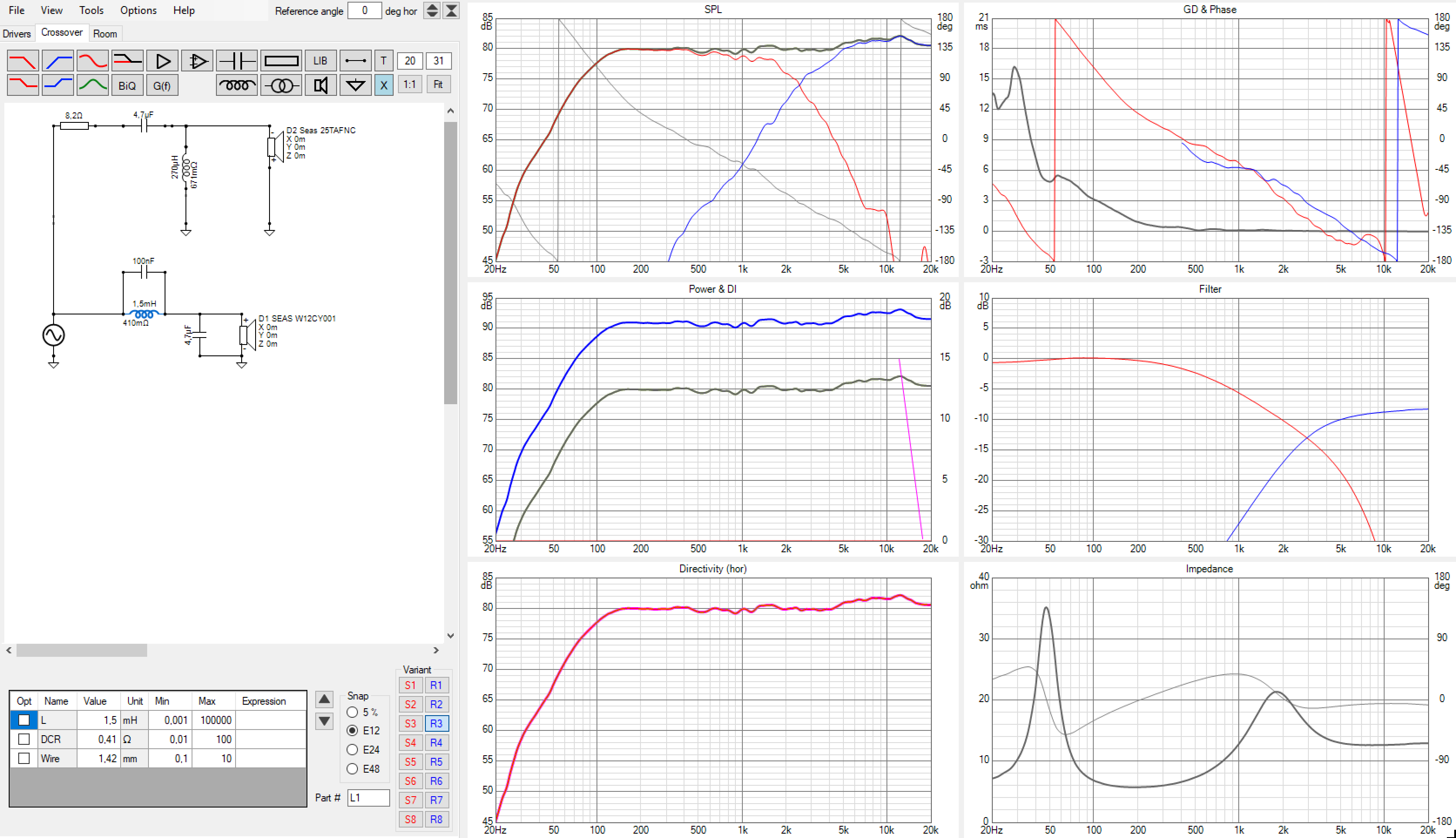Add a blue high-pass filter block
The height and width of the screenshot is (838, 1456).
(x=58, y=61)
